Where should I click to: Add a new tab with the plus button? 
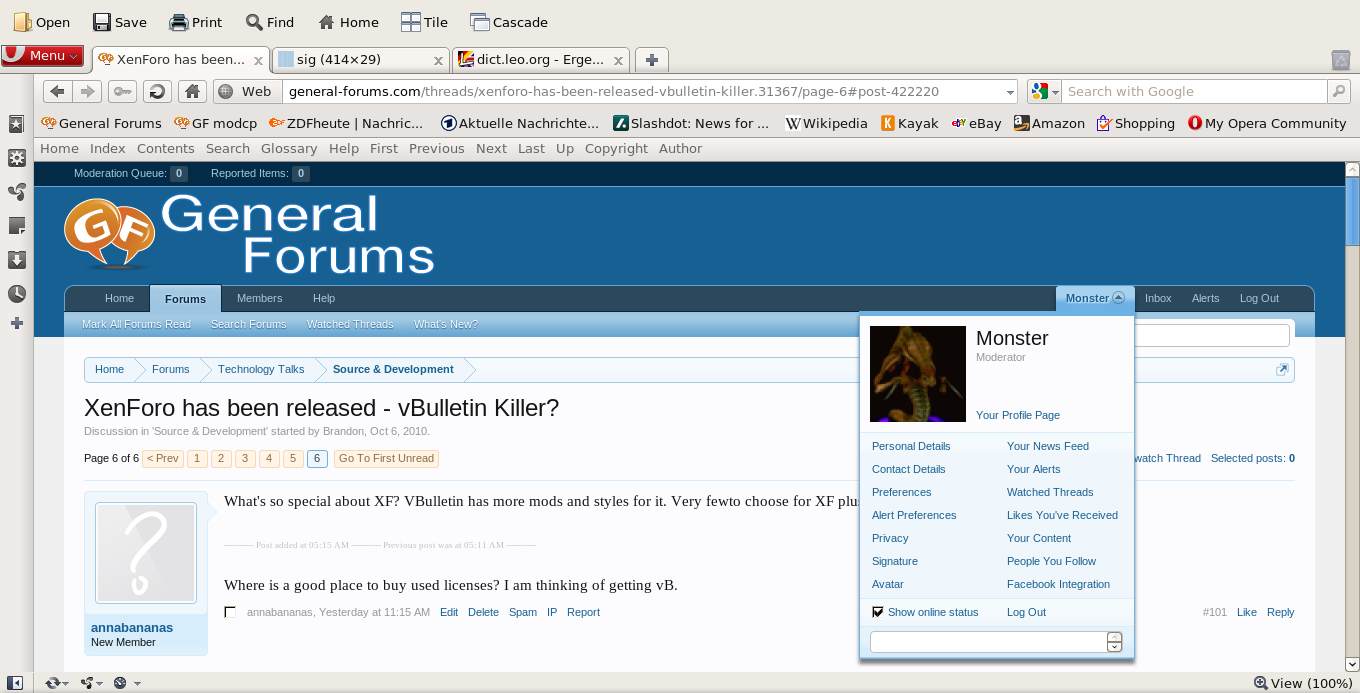pos(652,60)
